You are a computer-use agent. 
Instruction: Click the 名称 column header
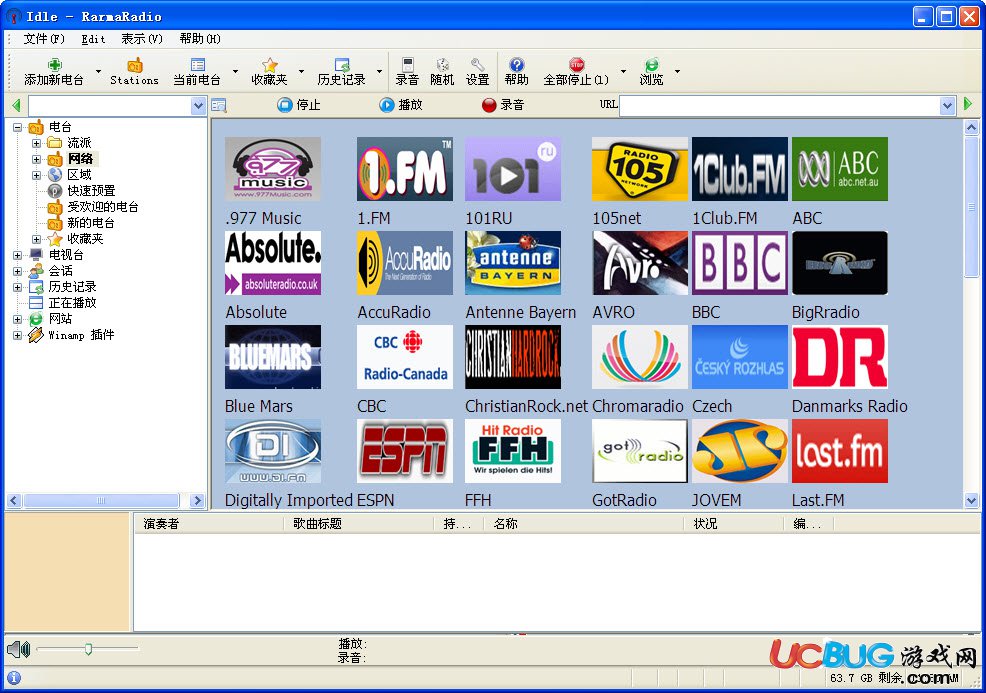pos(584,524)
